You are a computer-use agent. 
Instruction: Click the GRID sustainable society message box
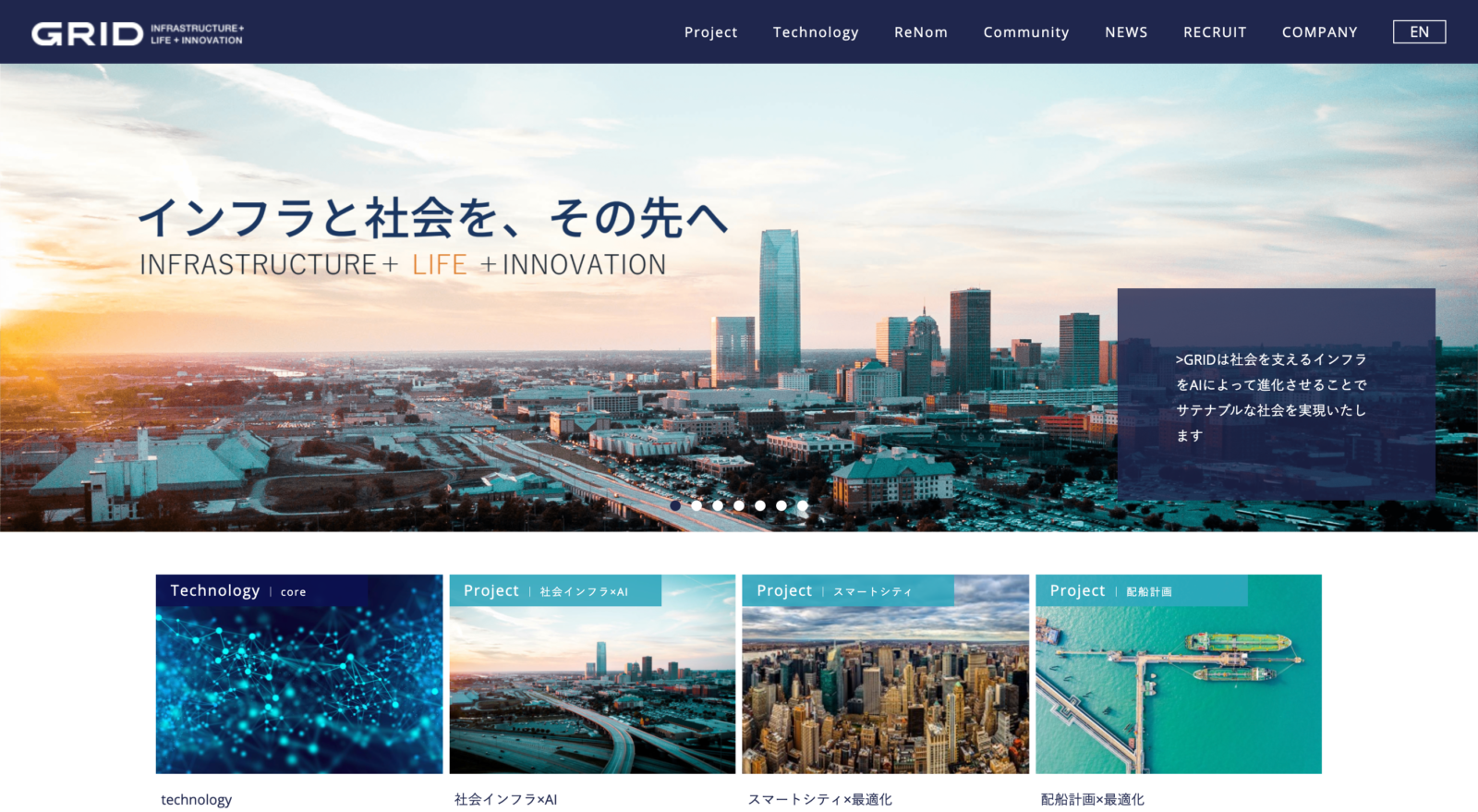[x=1276, y=395]
